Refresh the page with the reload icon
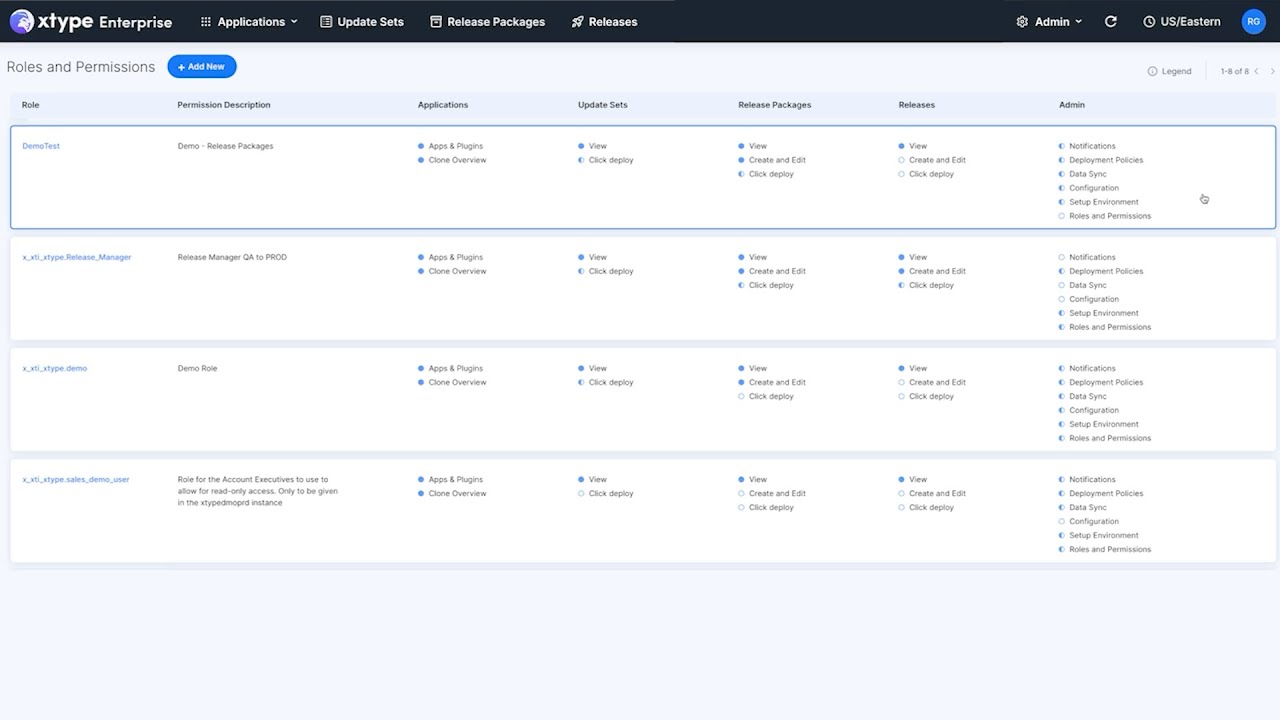1280x720 pixels. [x=1110, y=21]
